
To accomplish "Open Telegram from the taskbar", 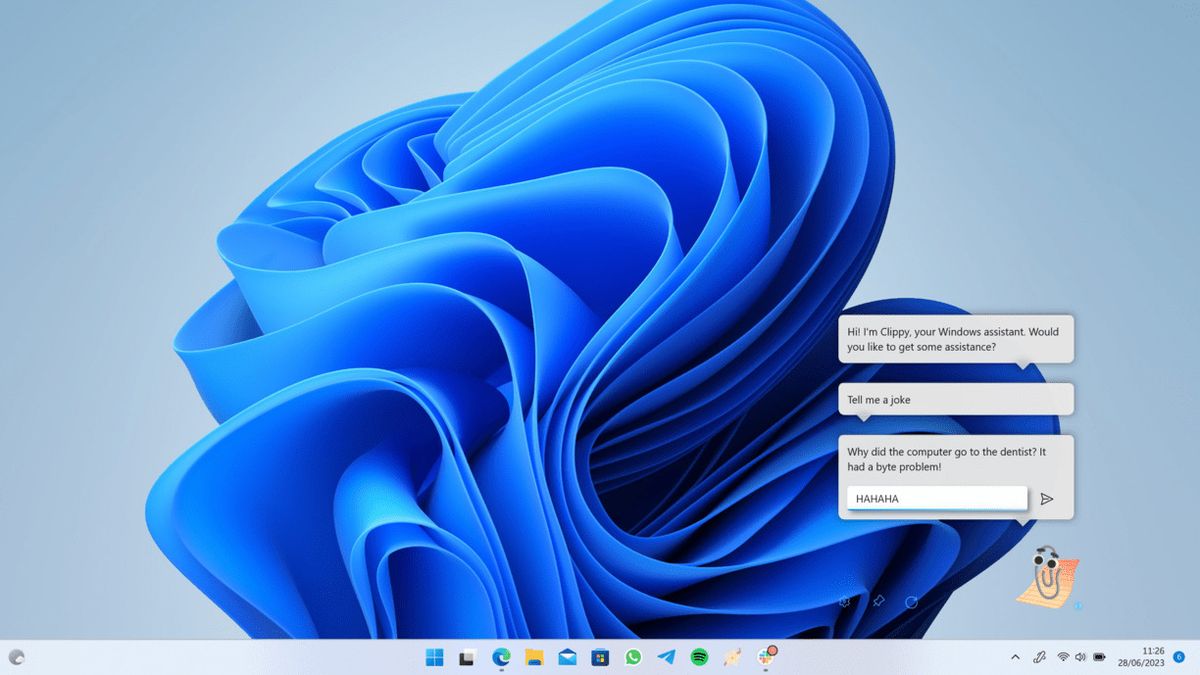I will tap(666, 657).
